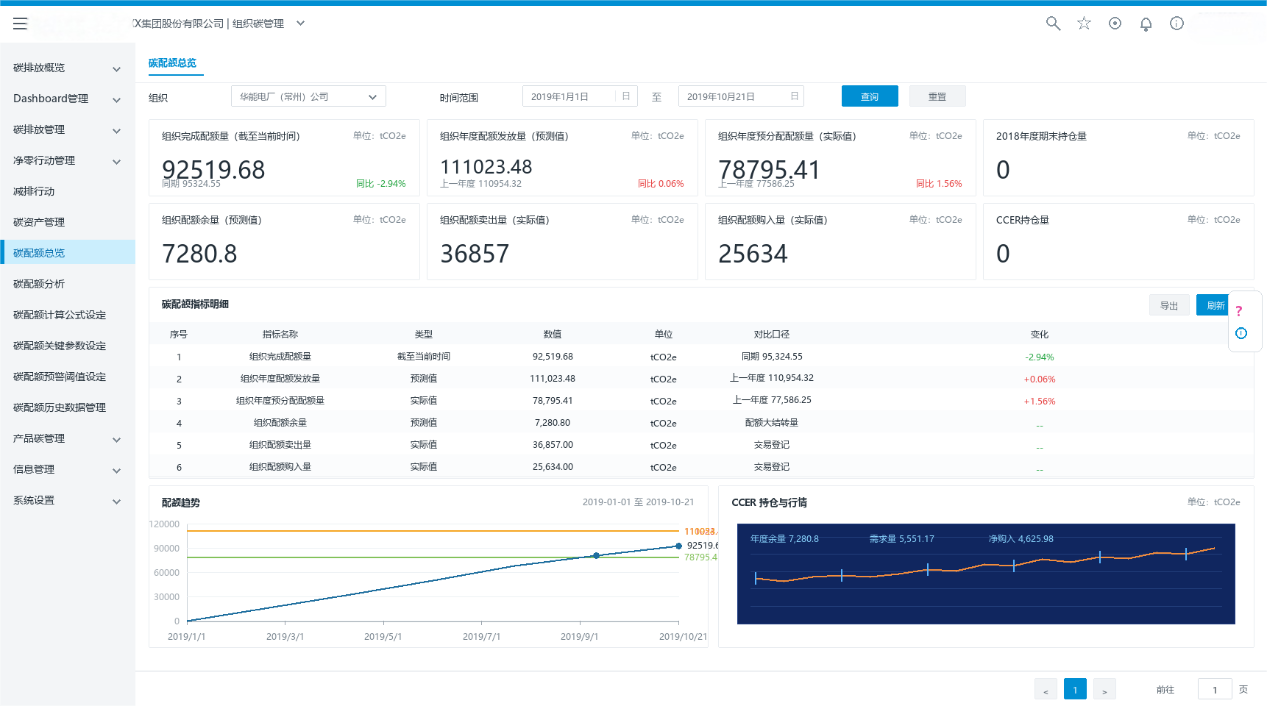1267x706 pixels.
Task: Click the CCER持仓量 card
Action: pos(1118,241)
